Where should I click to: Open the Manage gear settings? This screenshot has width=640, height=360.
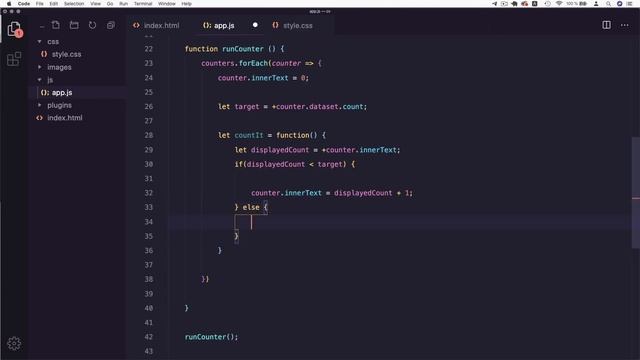tap(14, 344)
